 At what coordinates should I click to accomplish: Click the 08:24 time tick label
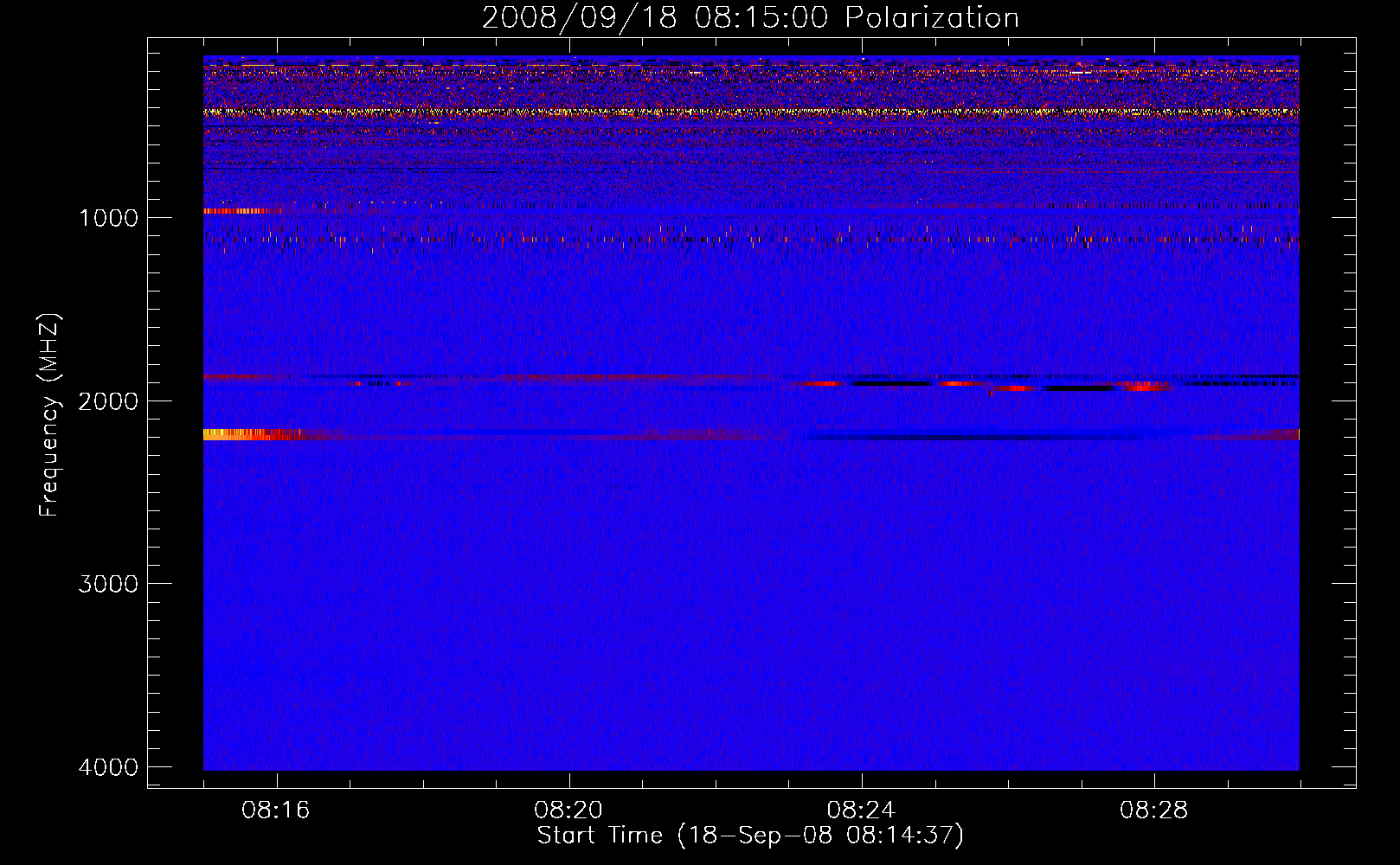pyautogui.click(x=861, y=811)
